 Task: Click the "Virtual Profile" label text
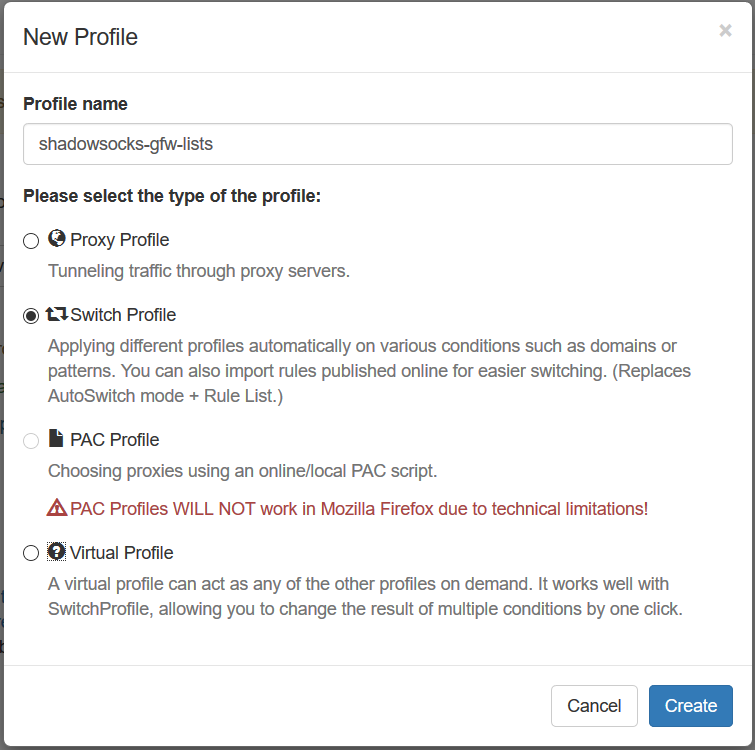(122, 553)
